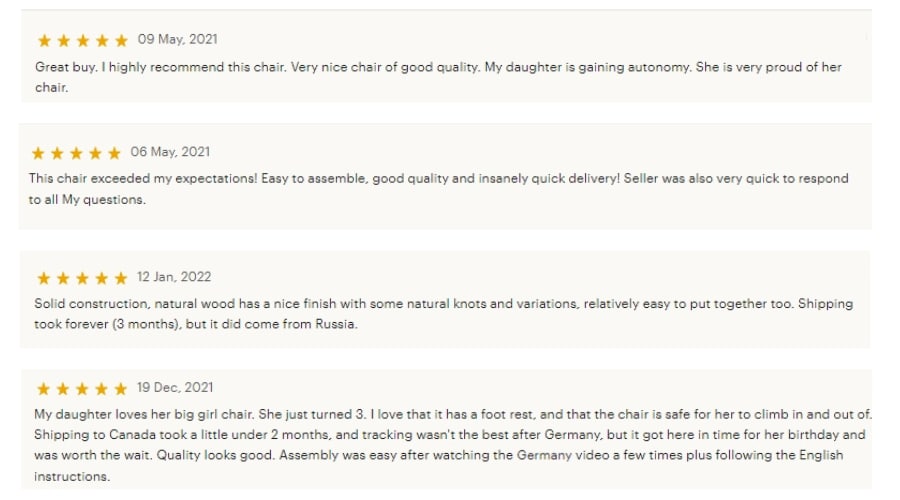Click fifth star of the 09 May, 2021 review

[121, 41]
